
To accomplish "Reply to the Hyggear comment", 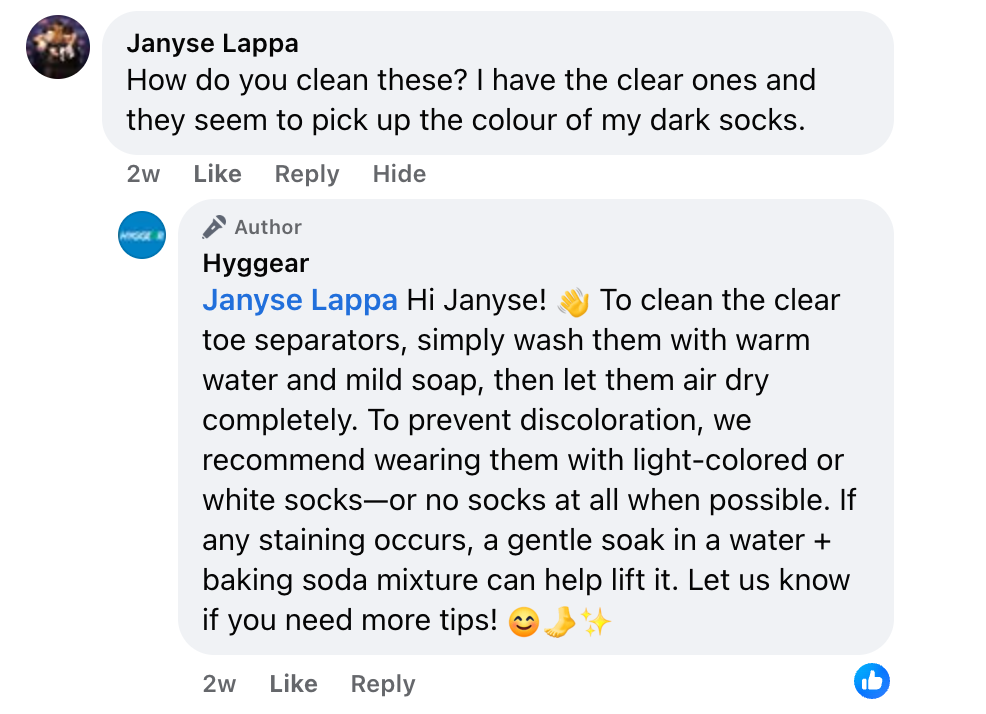I will 383,684.
